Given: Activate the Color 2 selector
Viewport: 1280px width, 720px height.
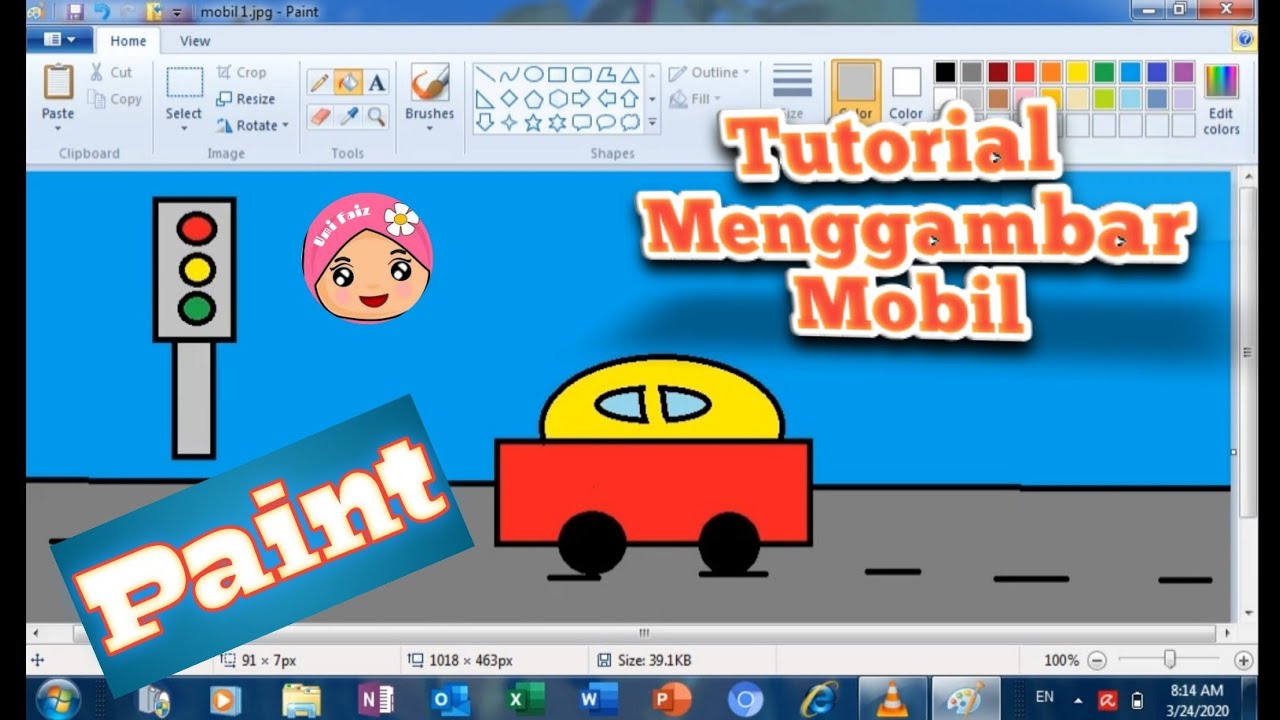Looking at the screenshot, I should click(906, 94).
